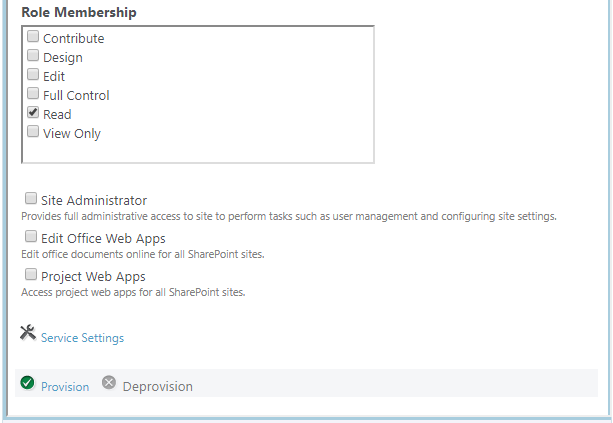Click the Contribute role label

pos(73,39)
